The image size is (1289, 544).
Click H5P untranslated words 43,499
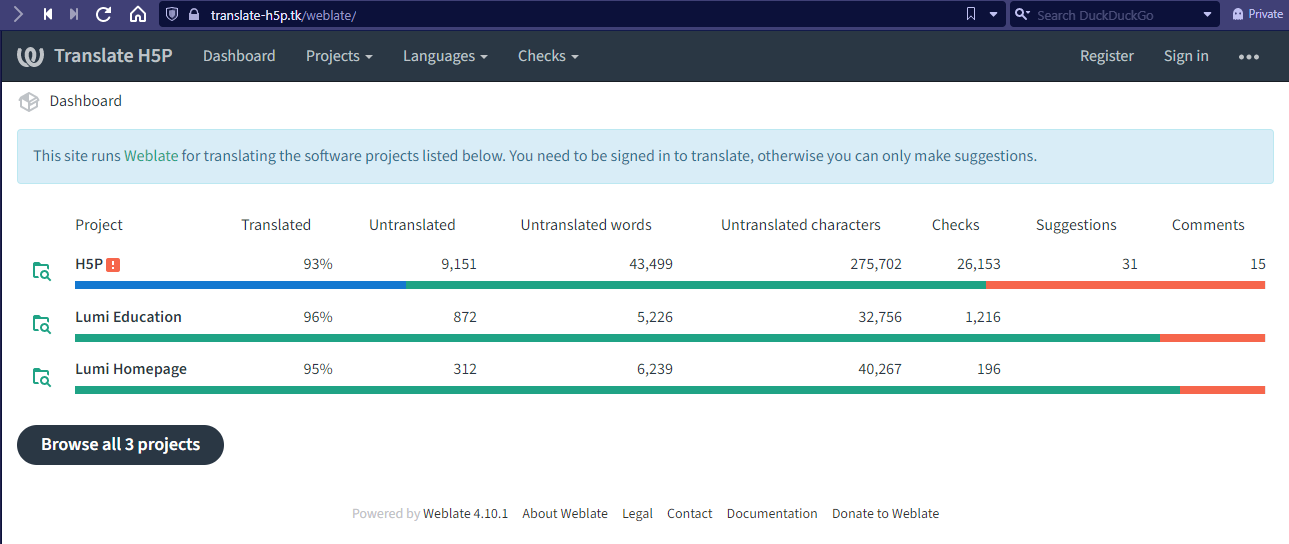click(649, 264)
